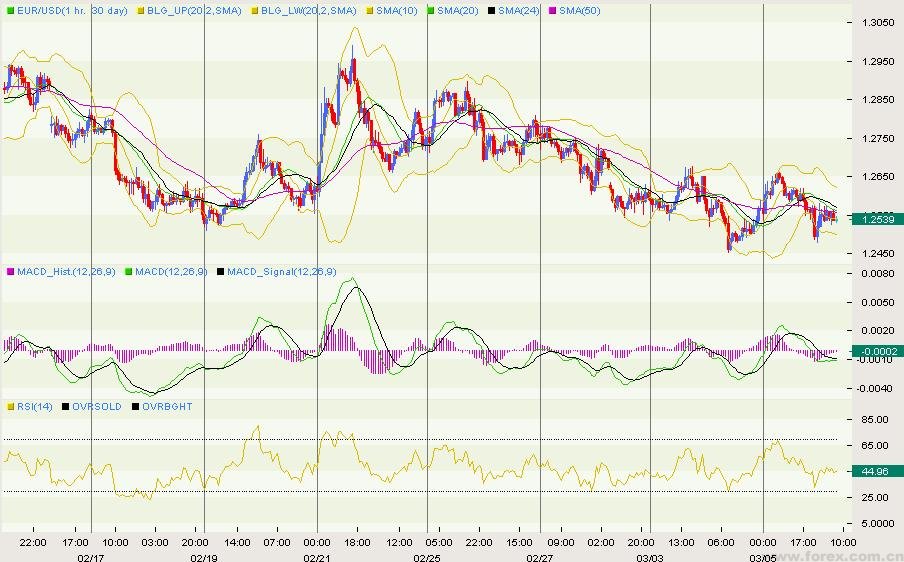The height and width of the screenshot is (562, 904).
Task: Click the -0.0040 MACD axis value
Action: pyautogui.click(x=876, y=389)
